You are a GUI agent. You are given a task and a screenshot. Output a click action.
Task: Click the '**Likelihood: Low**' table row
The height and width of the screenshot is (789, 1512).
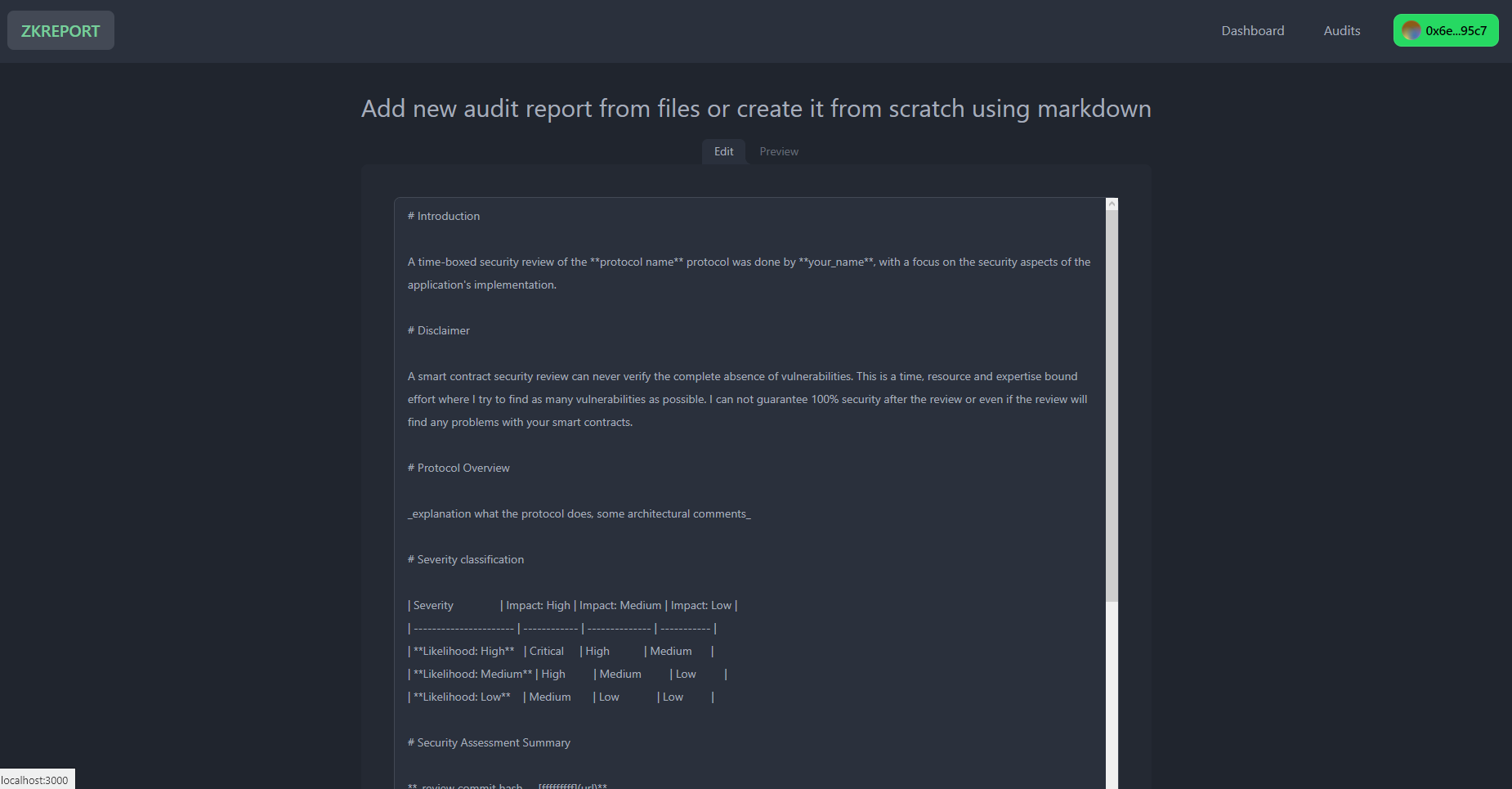561,697
